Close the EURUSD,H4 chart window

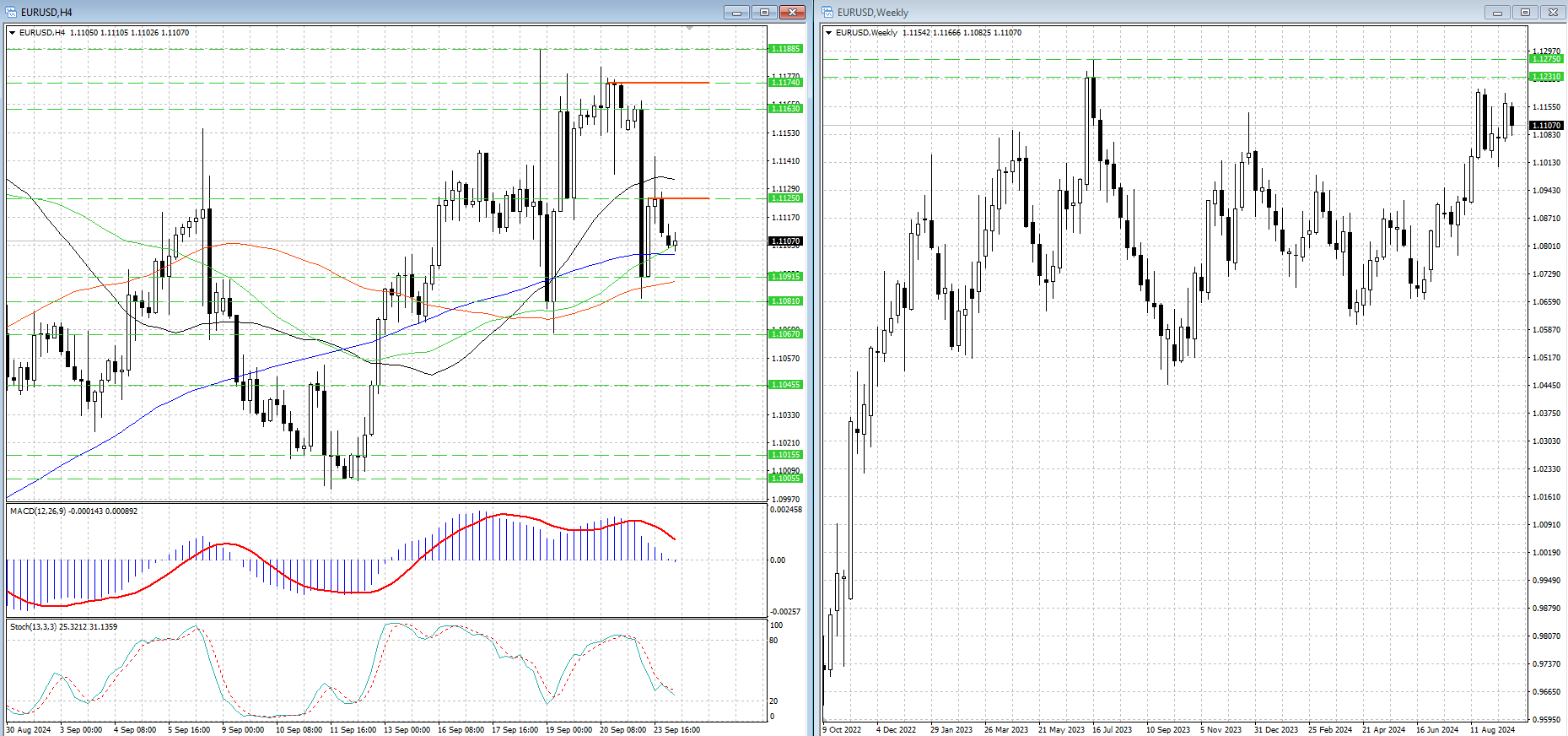[792, 12]
